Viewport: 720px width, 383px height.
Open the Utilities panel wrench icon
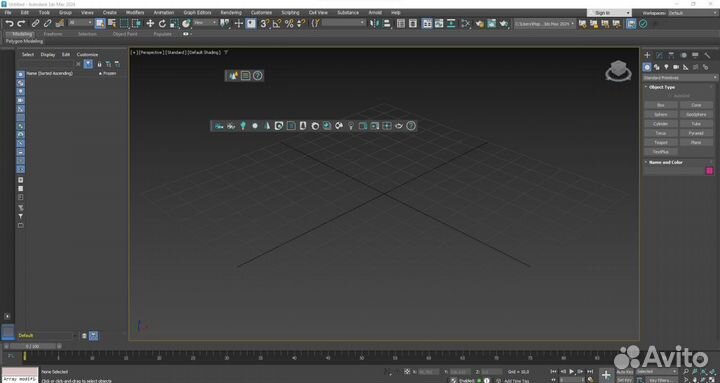[707, 55]
